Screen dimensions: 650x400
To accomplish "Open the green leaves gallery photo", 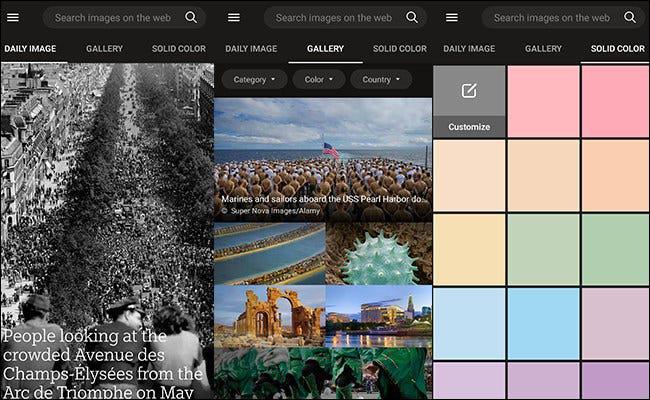I will pyautogui.click(x=323, y=373).
